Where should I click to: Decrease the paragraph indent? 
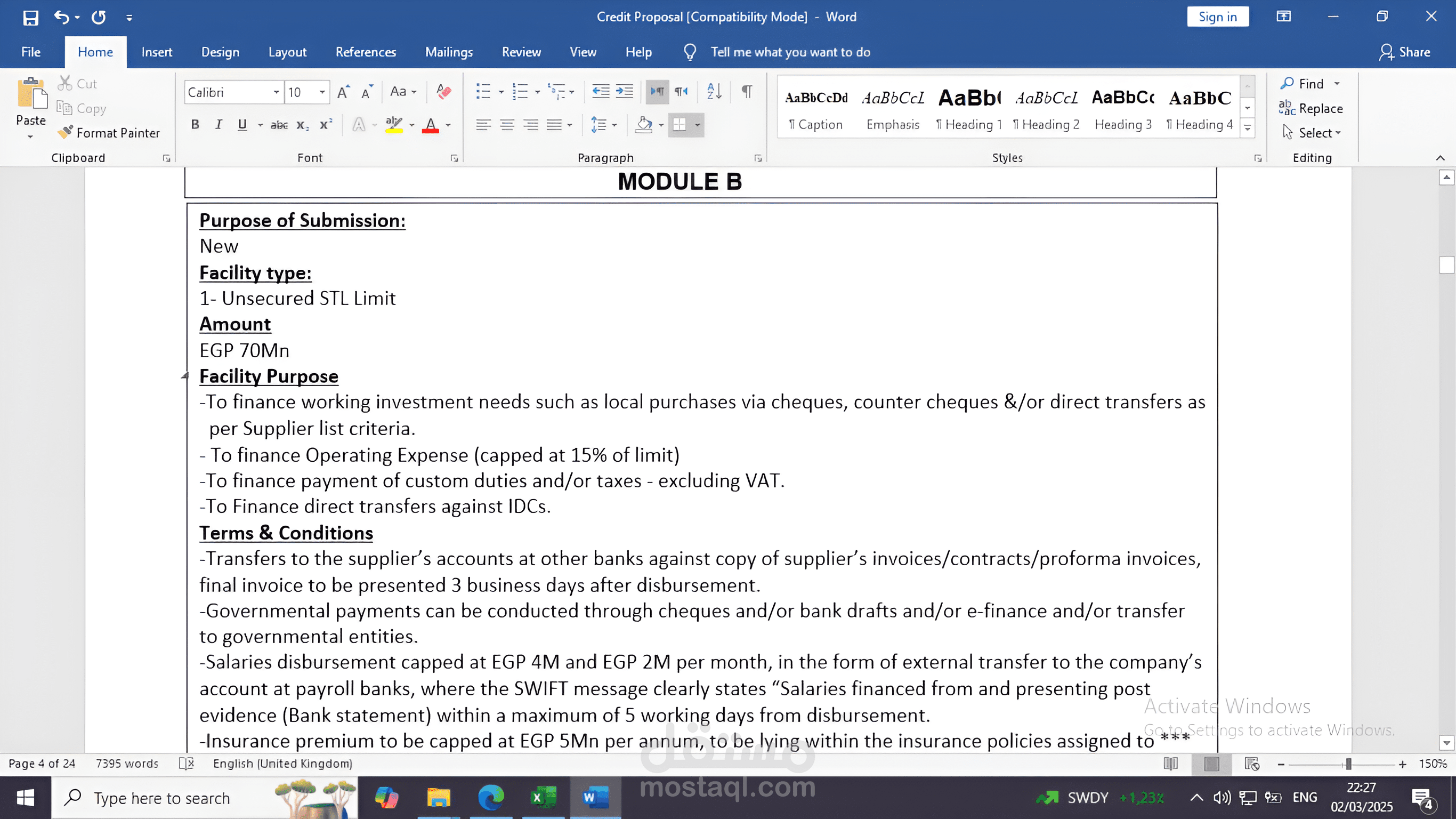600,92
